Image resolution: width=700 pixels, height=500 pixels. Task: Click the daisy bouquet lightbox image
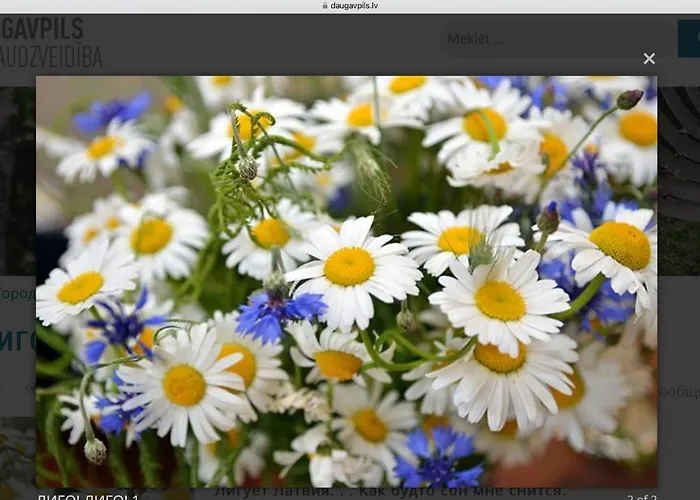point(346,281)
